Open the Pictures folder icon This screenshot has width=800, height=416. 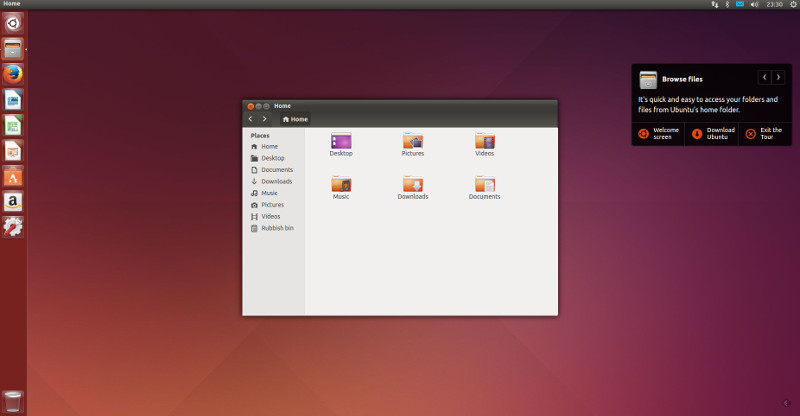[x=413, y=142]
